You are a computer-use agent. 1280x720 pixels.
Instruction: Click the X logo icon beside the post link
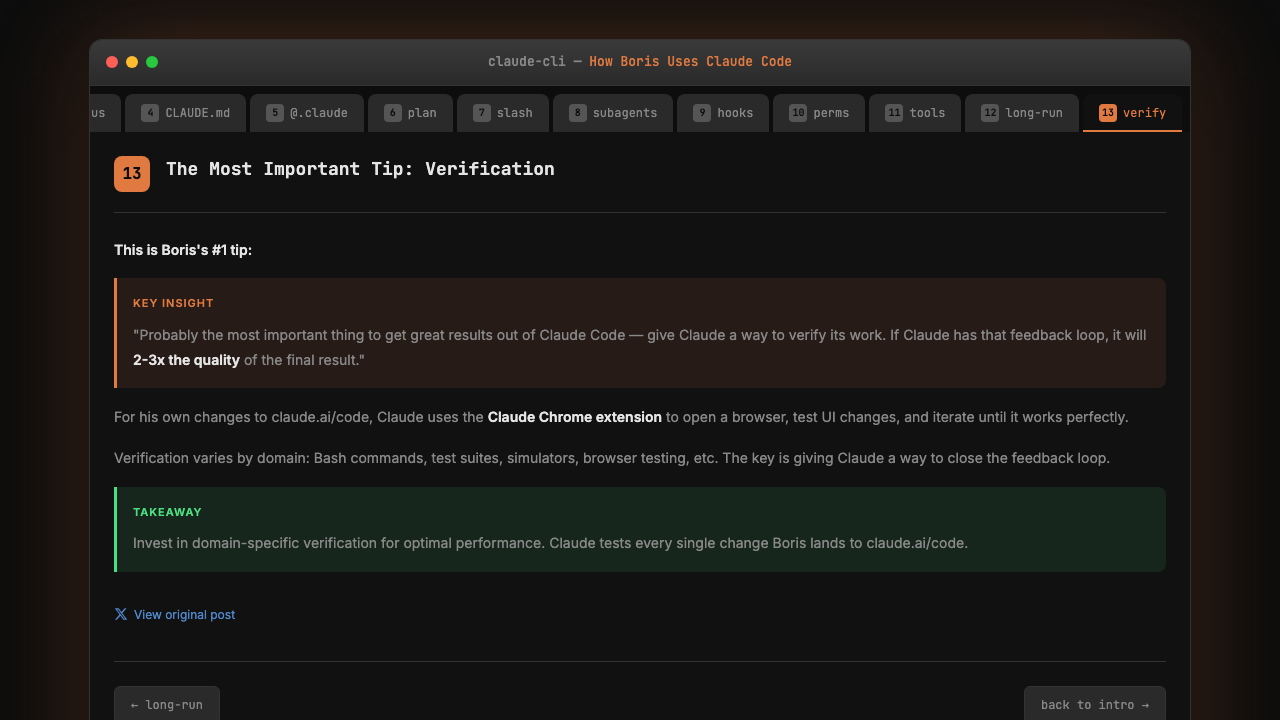click(121, 614)
